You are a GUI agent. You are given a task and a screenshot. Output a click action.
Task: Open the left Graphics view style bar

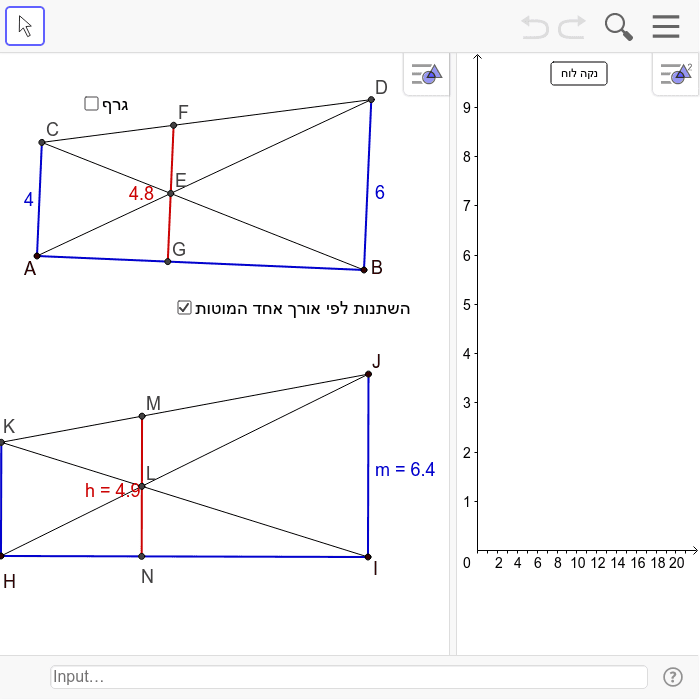click(x=427, y=74)
